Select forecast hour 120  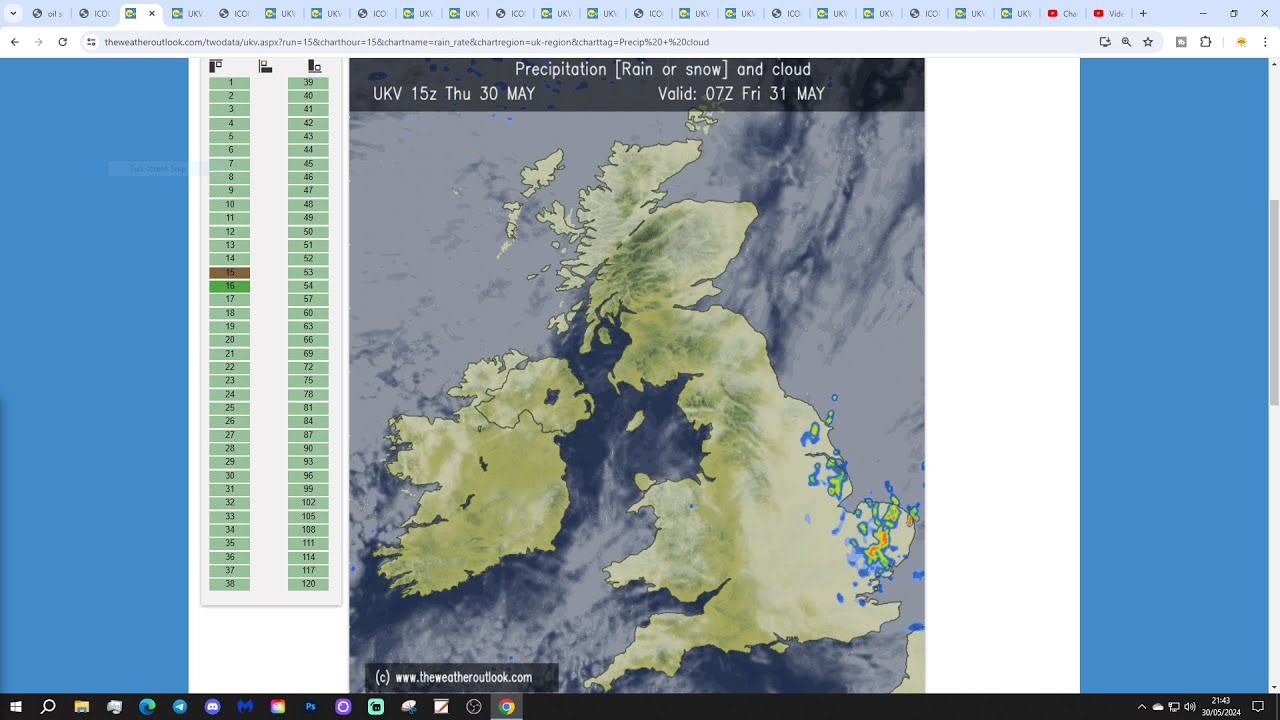click(308, 584)
